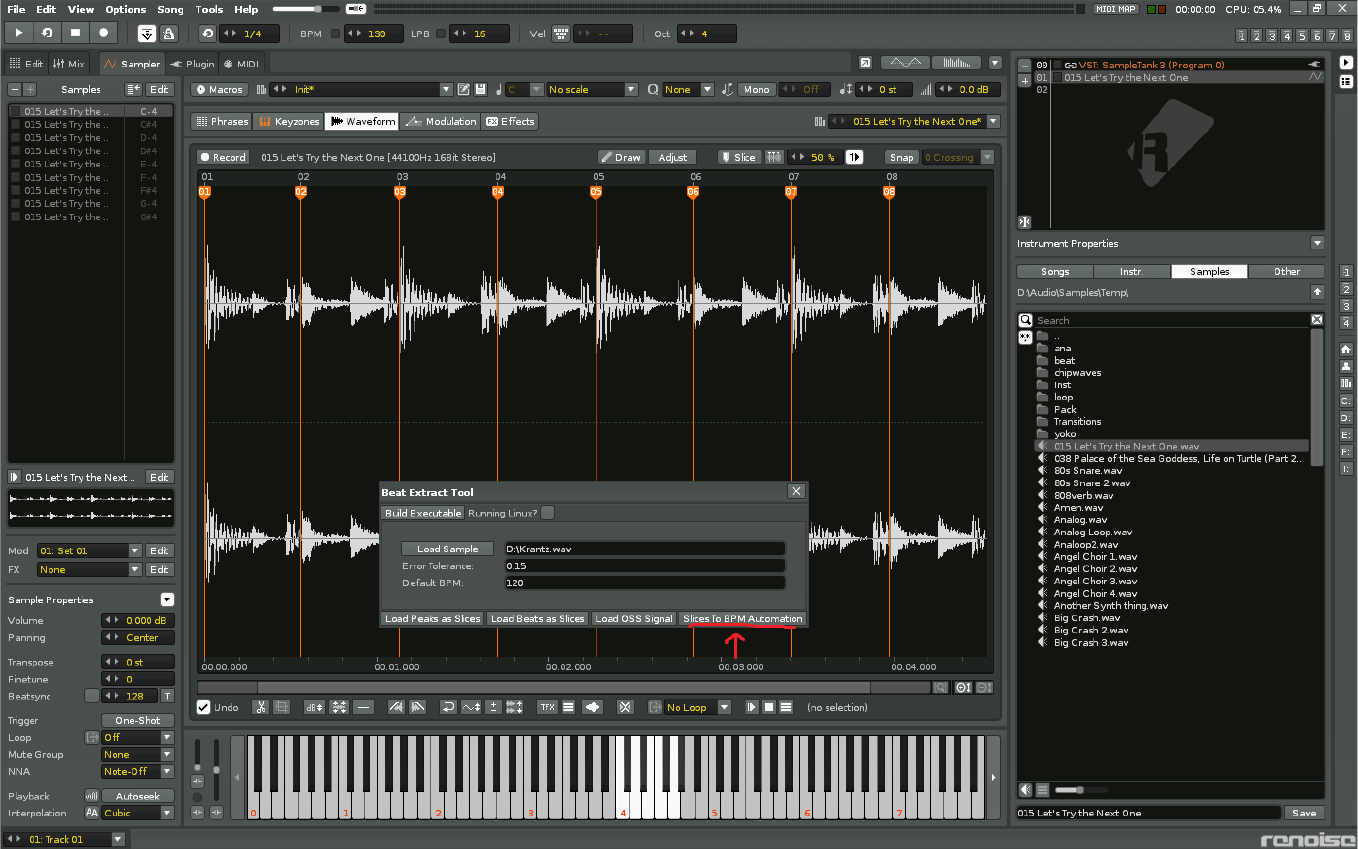The image size is (1358, 849).
Task: Tick the Running Linux? checkbox
Action: click(x=547, y=513)
